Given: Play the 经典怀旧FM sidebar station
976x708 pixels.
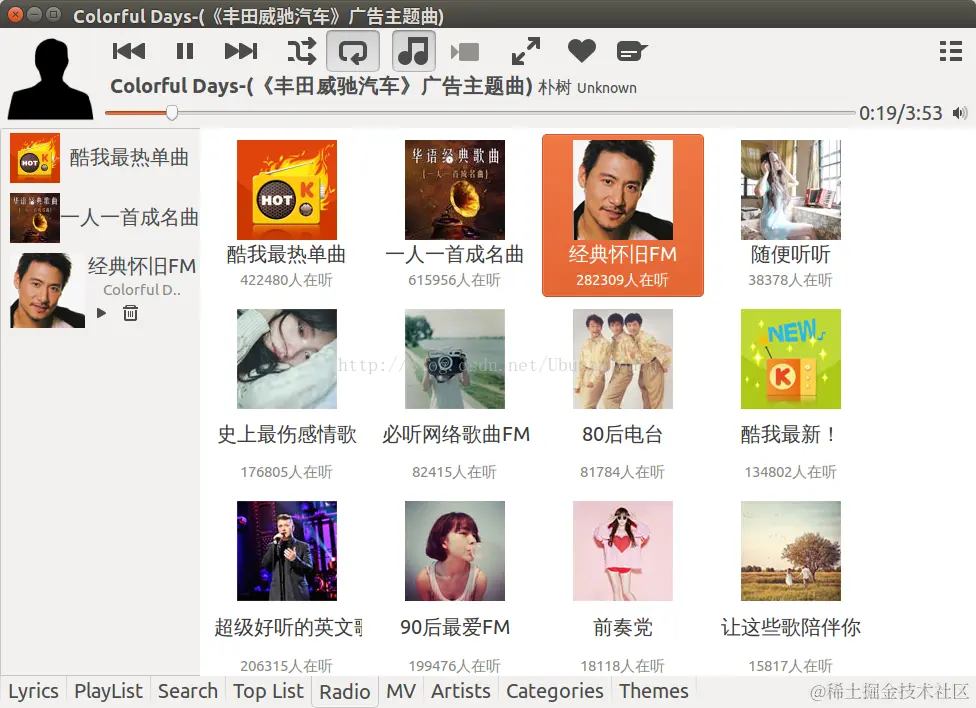Looking at the screenshot, I should coord(101,313).
